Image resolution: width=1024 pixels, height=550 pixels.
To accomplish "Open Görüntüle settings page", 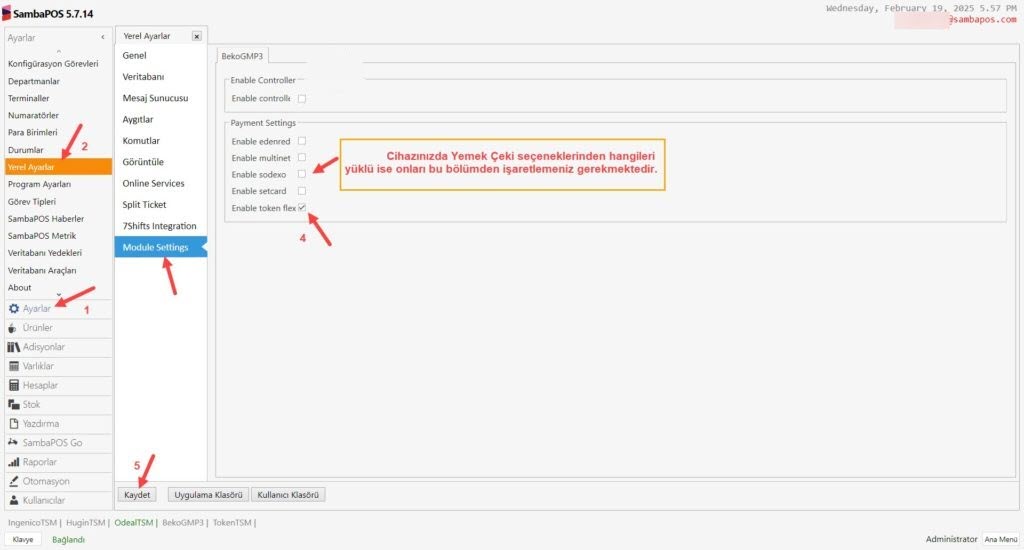I will 161,162.
